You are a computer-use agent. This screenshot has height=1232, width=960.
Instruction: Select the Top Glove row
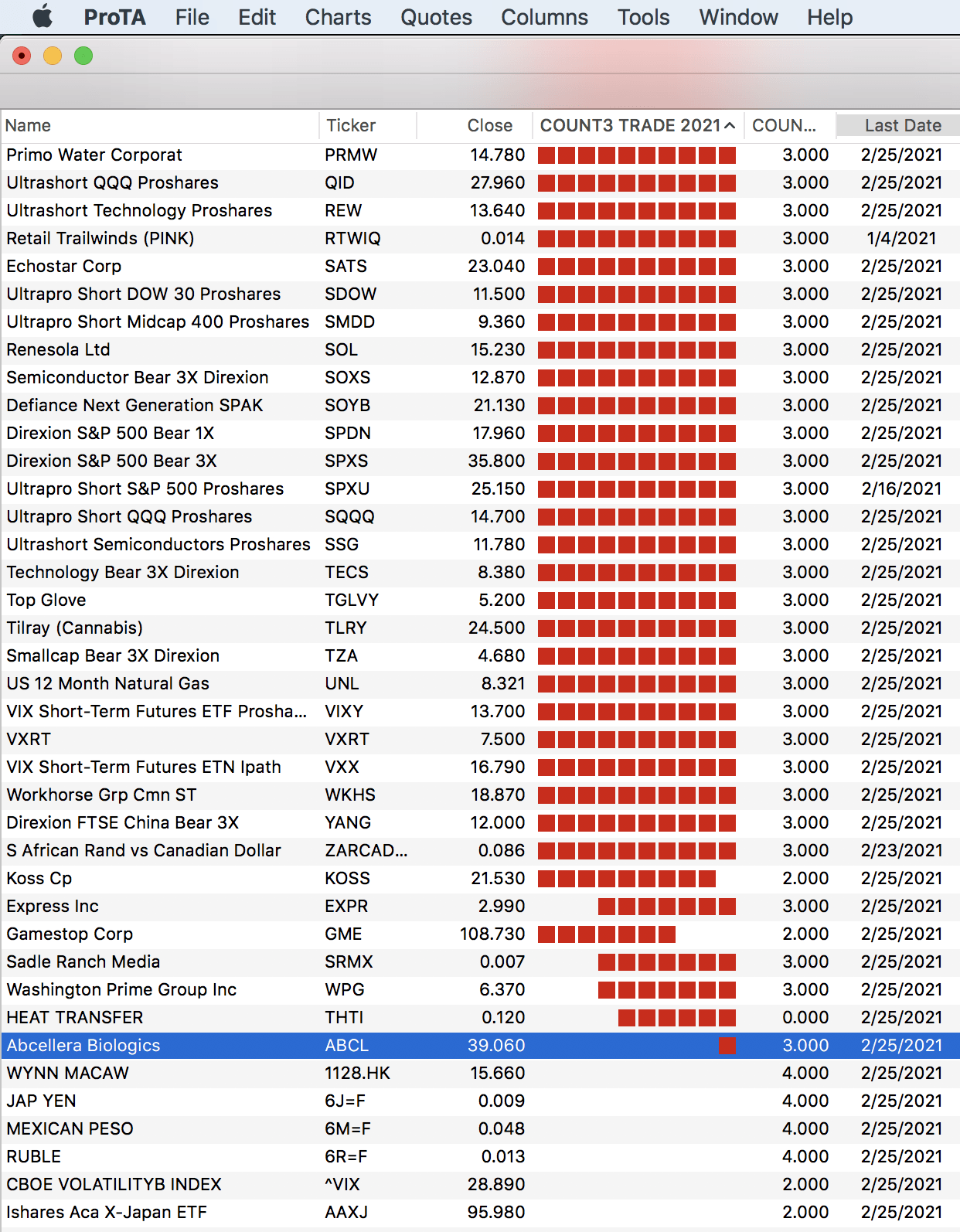(480, 600)
